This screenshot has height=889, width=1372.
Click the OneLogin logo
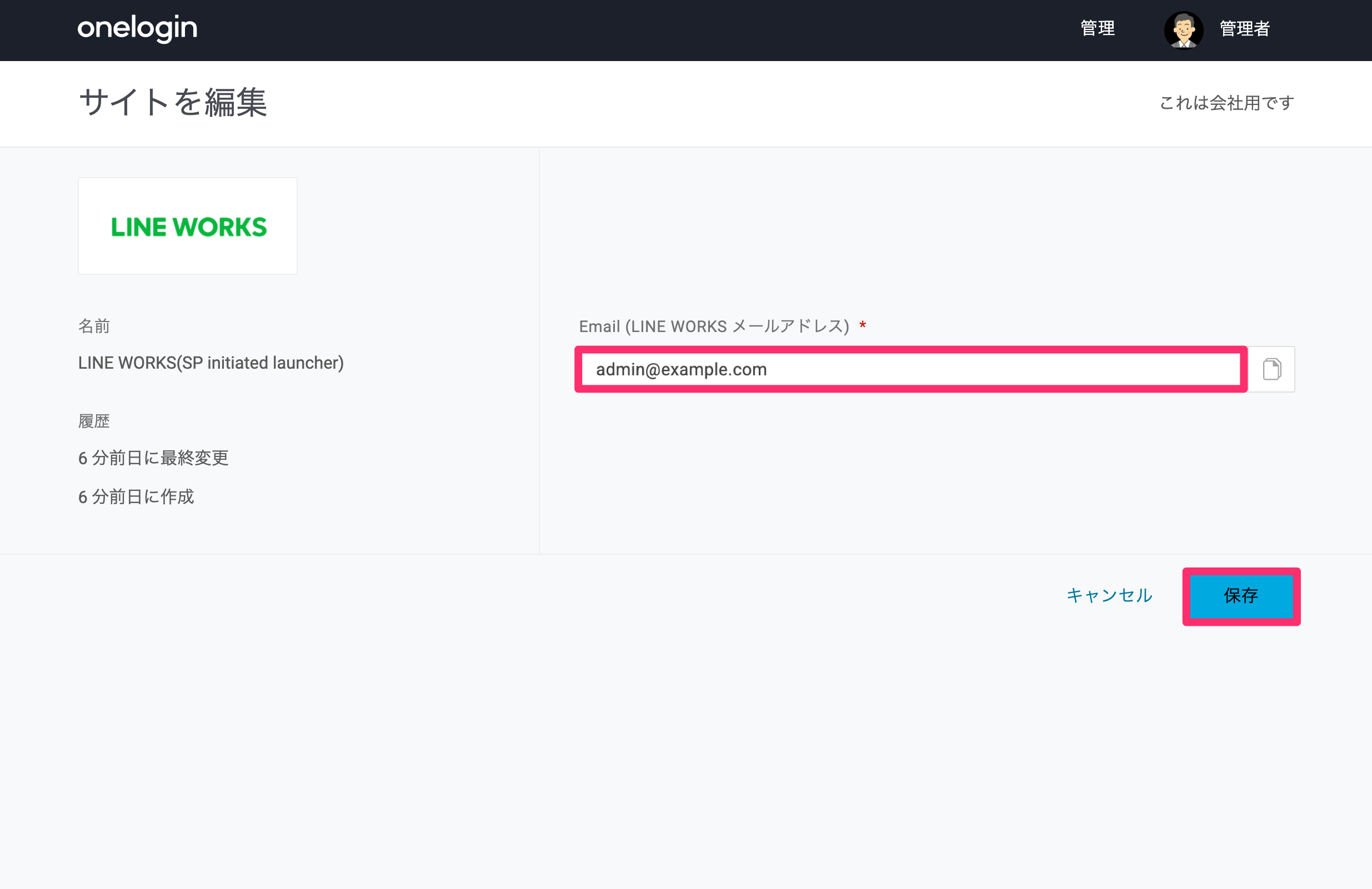click(137, 28)
